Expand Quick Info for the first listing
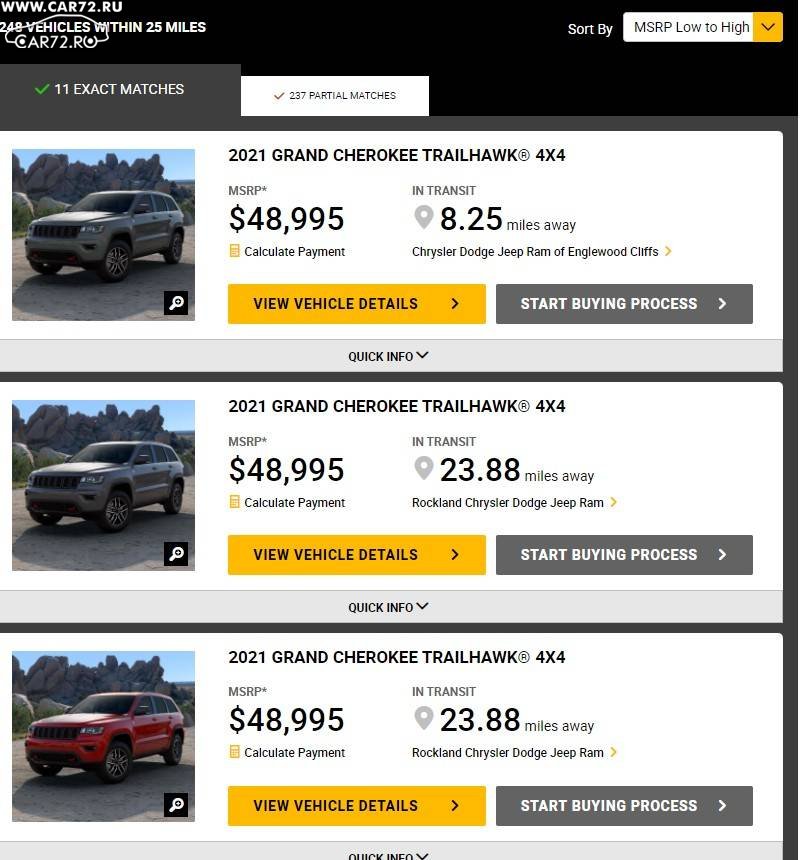Screen dimensions: 805x860 click(x=388, y=356)
